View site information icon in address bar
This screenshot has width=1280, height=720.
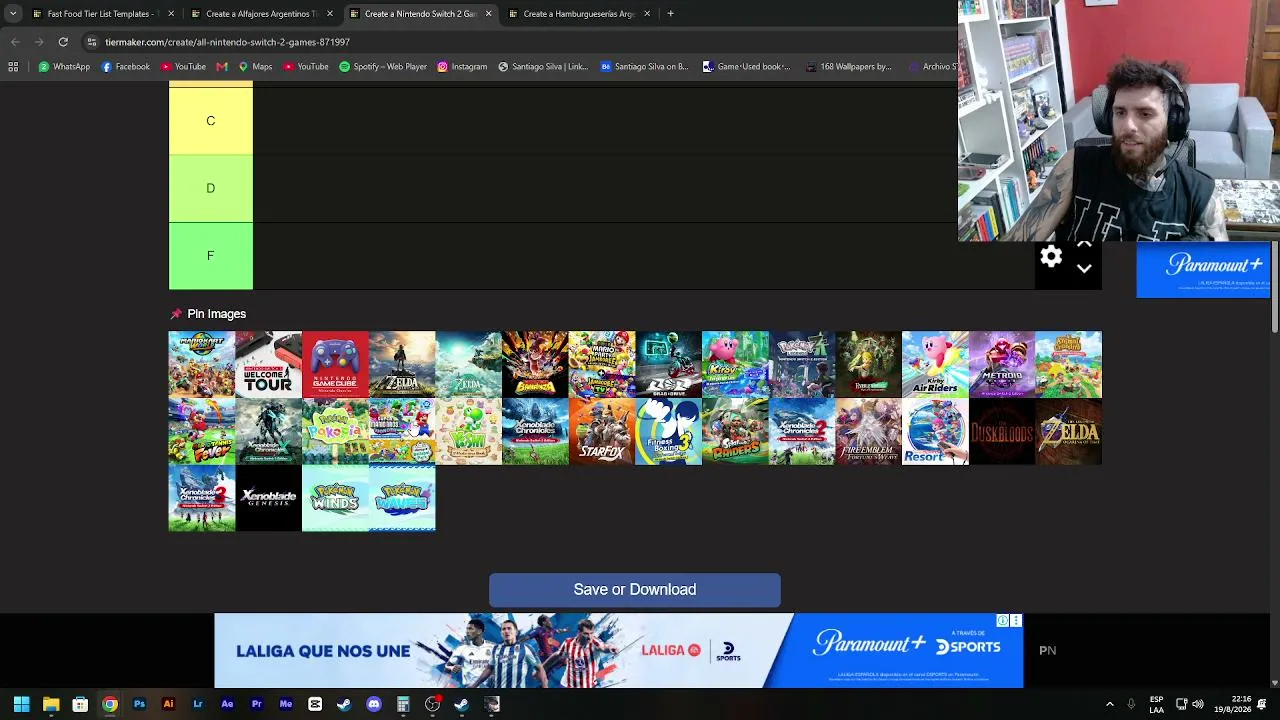(x=91, y=42)
